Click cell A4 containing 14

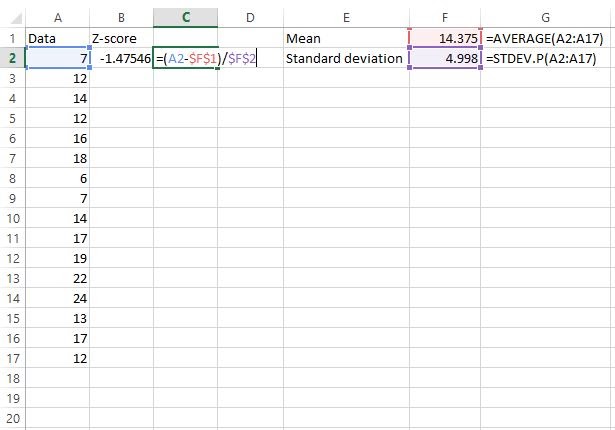(x=58, y=98)
